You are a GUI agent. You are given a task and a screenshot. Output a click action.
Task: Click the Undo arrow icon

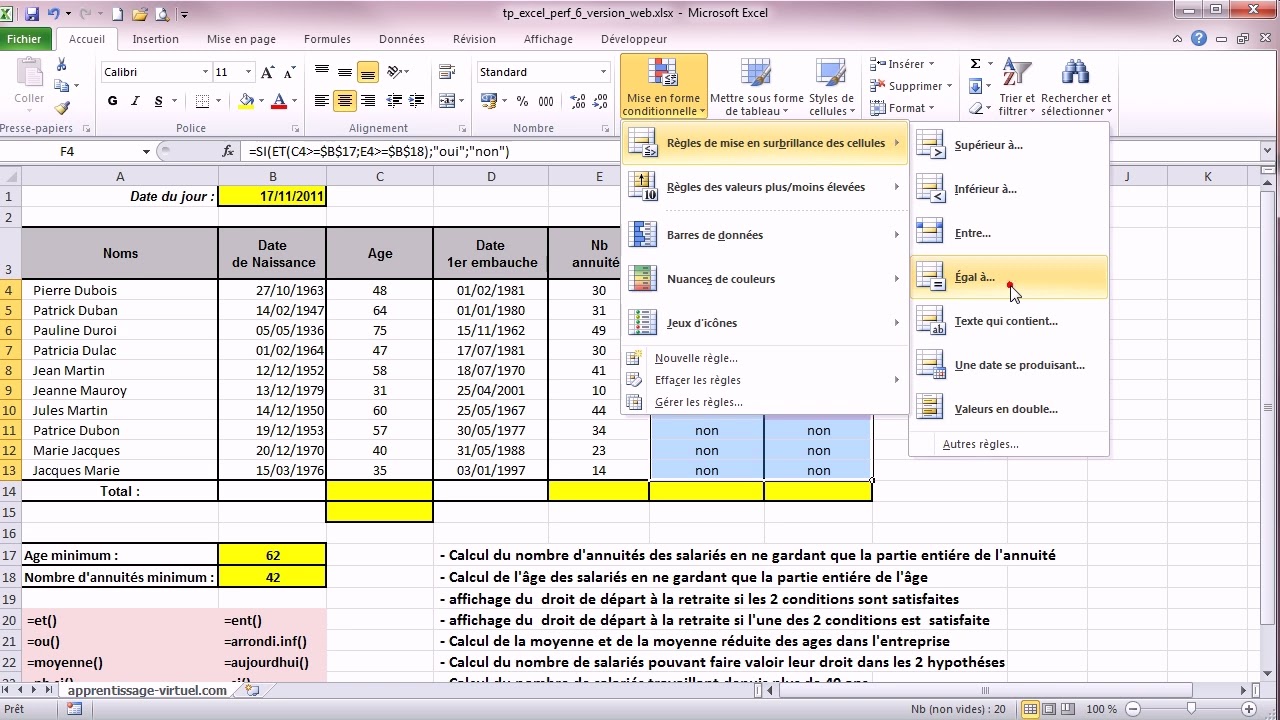tap(54, 14)
